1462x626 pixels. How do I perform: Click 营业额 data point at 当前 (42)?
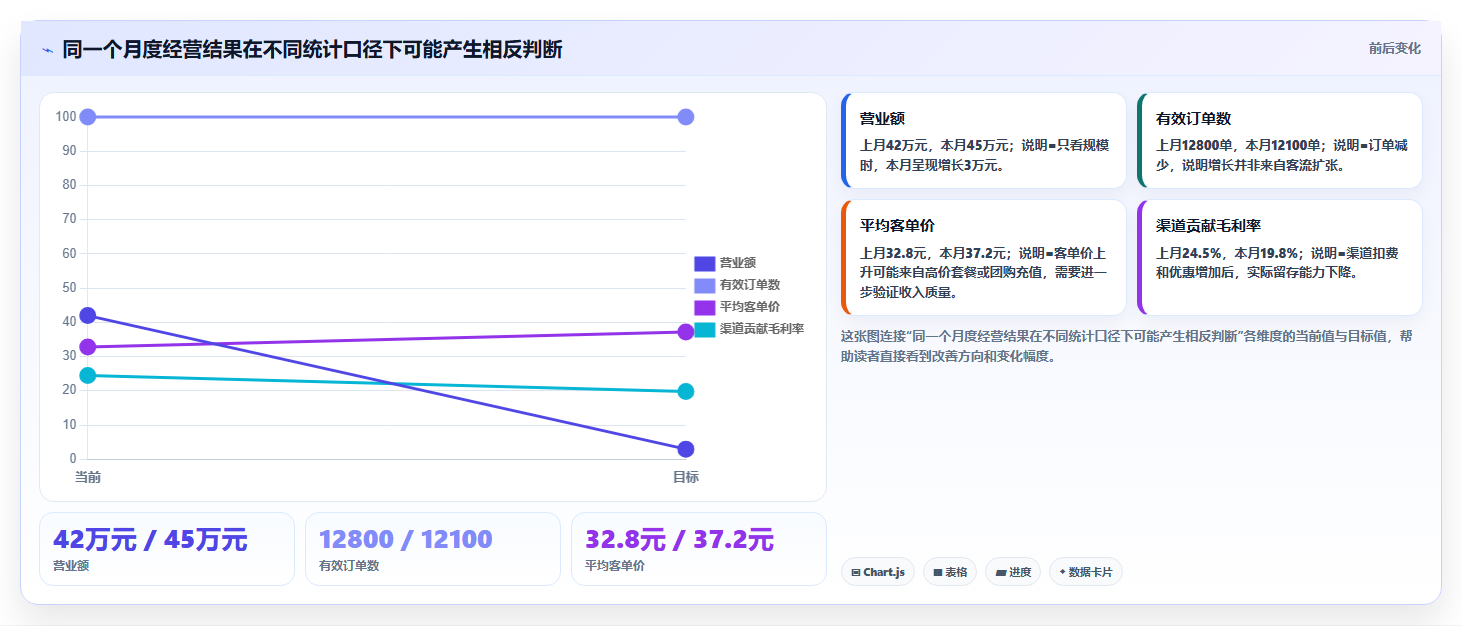(x=87, y=316)
